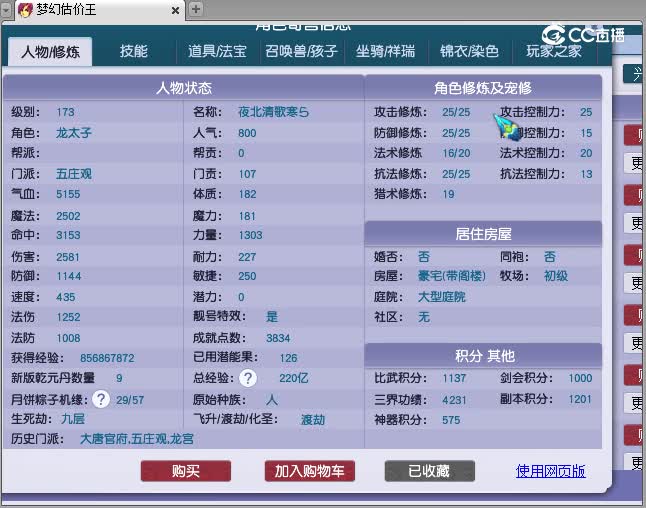Switch to the 锦衣/染色 tab
The height and width of the screenshot is (508, 646).
(469, 52)
